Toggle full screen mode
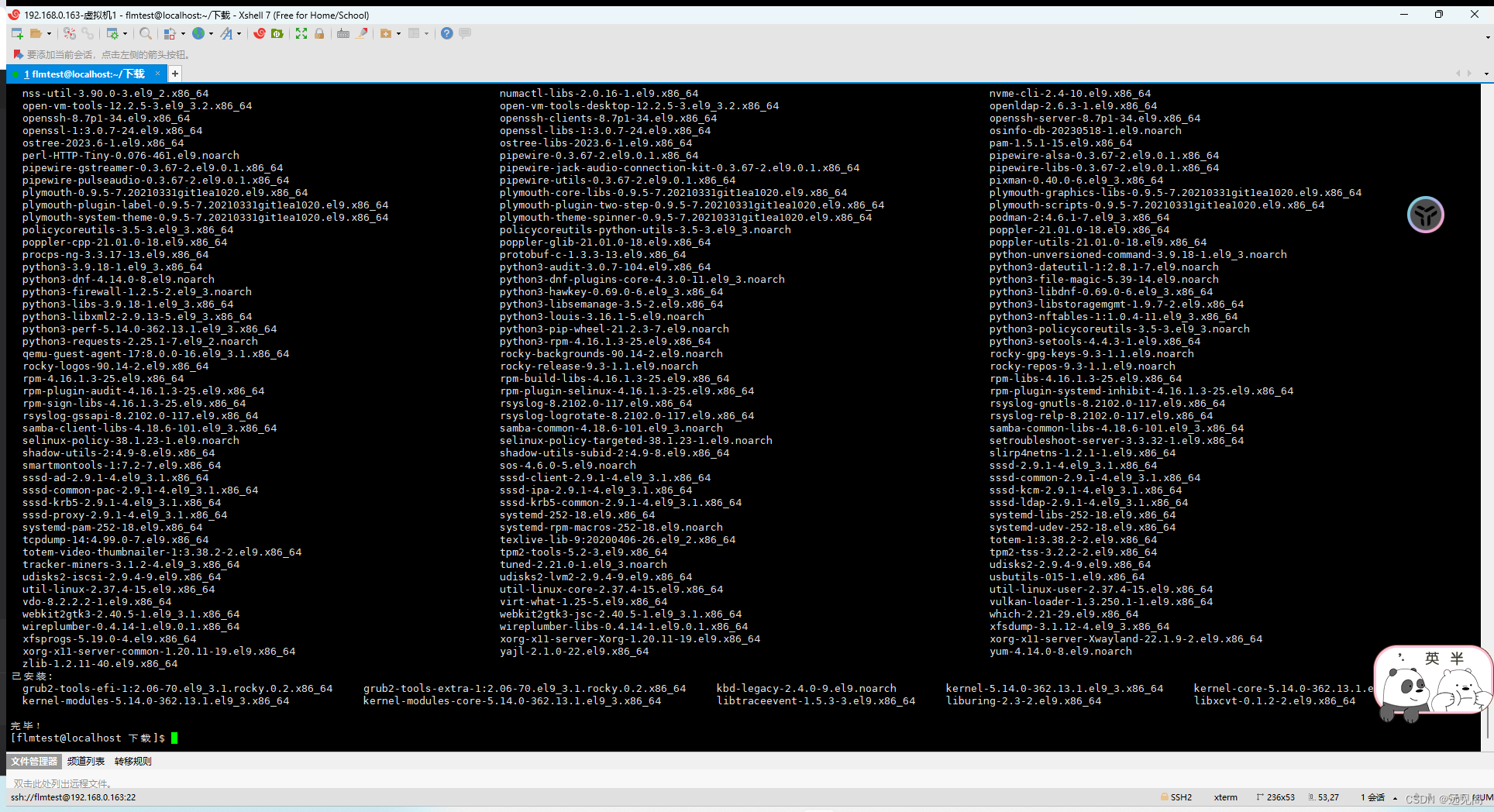 pyautogui.click(x=301, y=33)
